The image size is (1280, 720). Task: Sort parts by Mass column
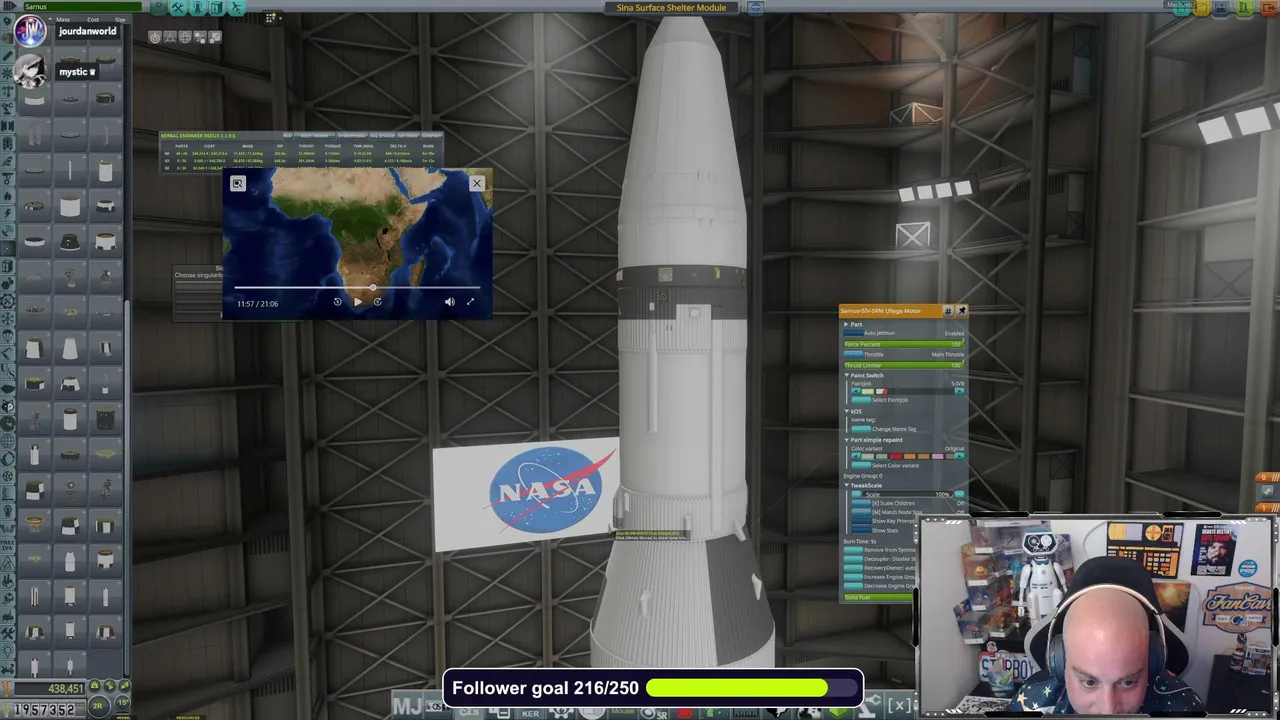[63, 19]
